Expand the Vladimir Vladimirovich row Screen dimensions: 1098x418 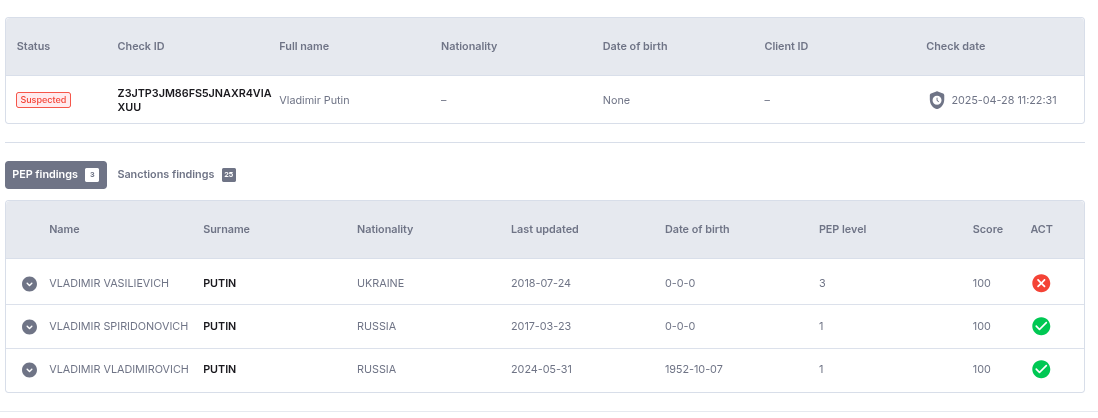pos(30,370)
